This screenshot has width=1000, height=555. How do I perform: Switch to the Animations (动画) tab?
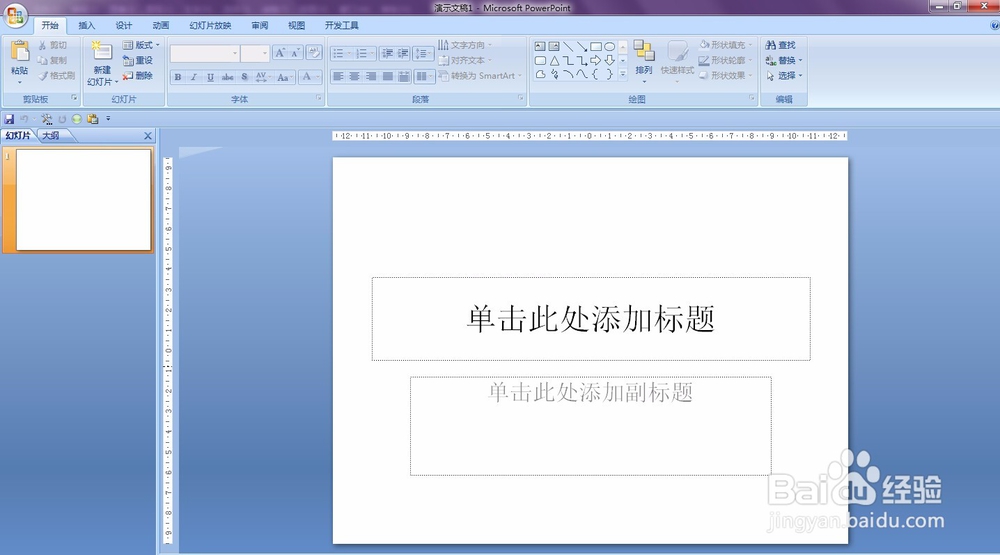161,26
